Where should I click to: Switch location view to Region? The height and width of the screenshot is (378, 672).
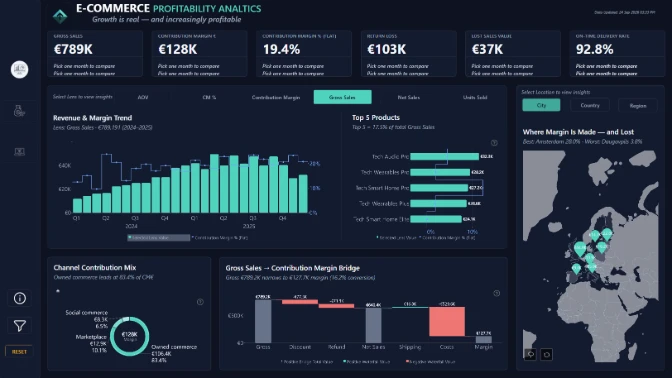click(x=638, y=105)
